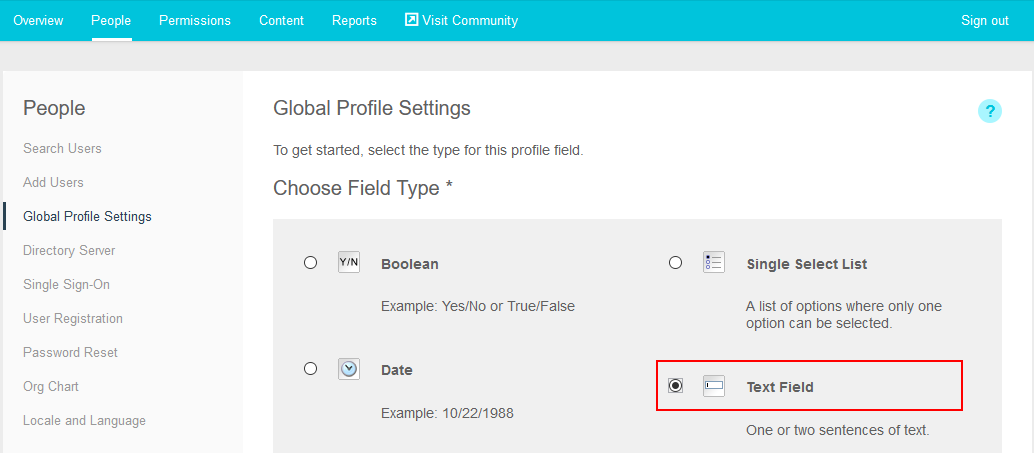The image size is (1034, 453).
Task: Select the Boolean radio button
Action: click(310, 262)
